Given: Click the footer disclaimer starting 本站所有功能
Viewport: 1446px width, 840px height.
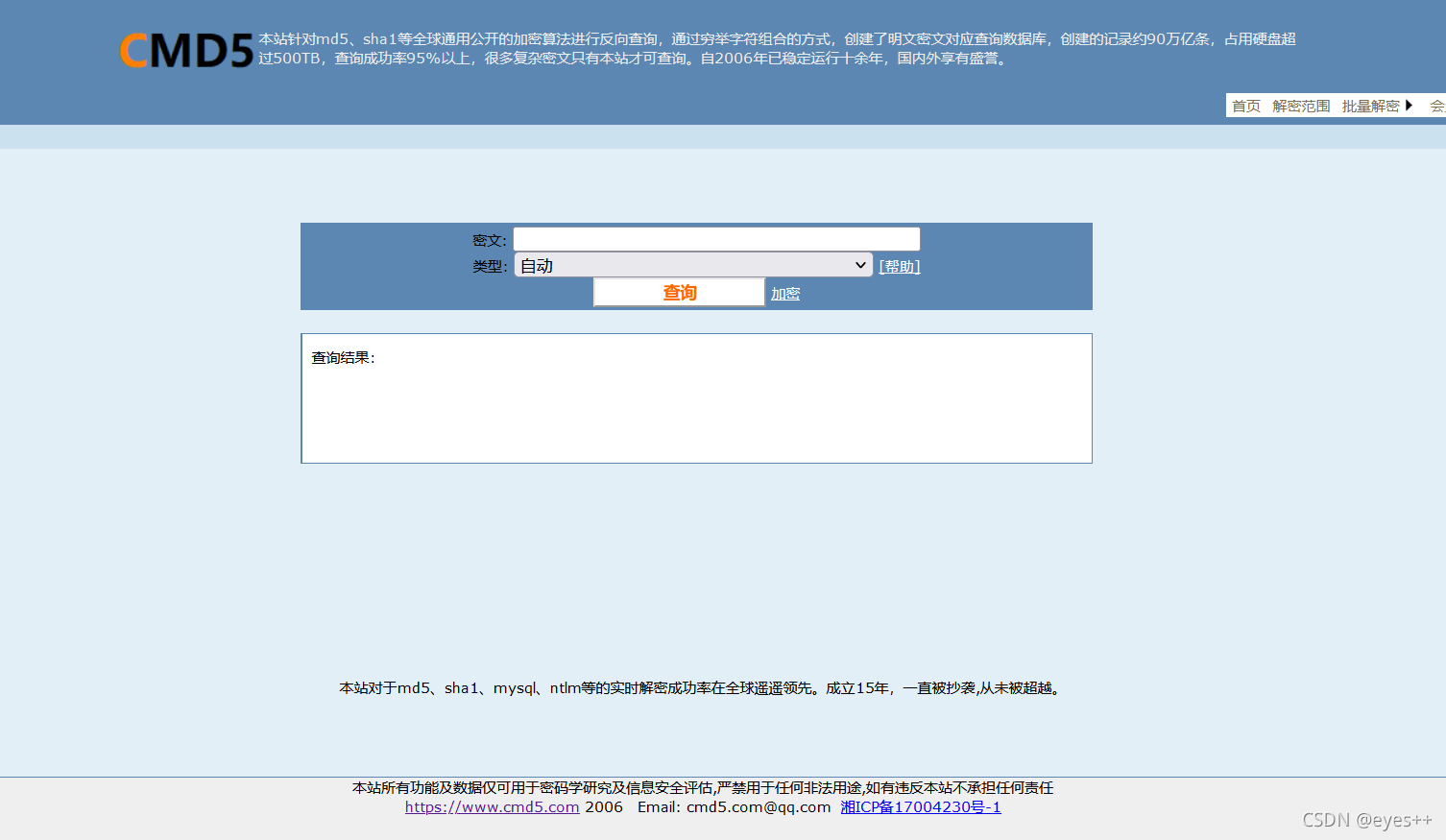Looking at the screenshot, I should (703, 788).
